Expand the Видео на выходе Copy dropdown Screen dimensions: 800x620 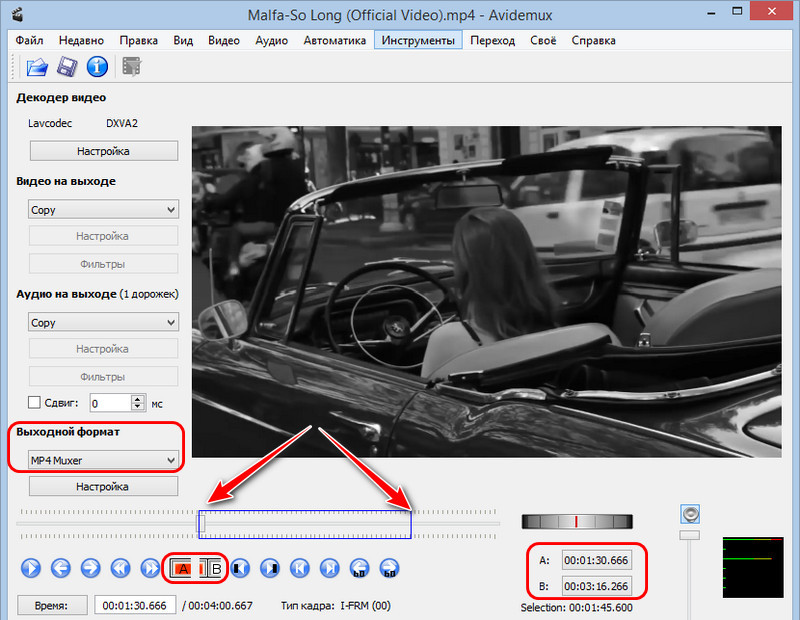click(103, 210)
